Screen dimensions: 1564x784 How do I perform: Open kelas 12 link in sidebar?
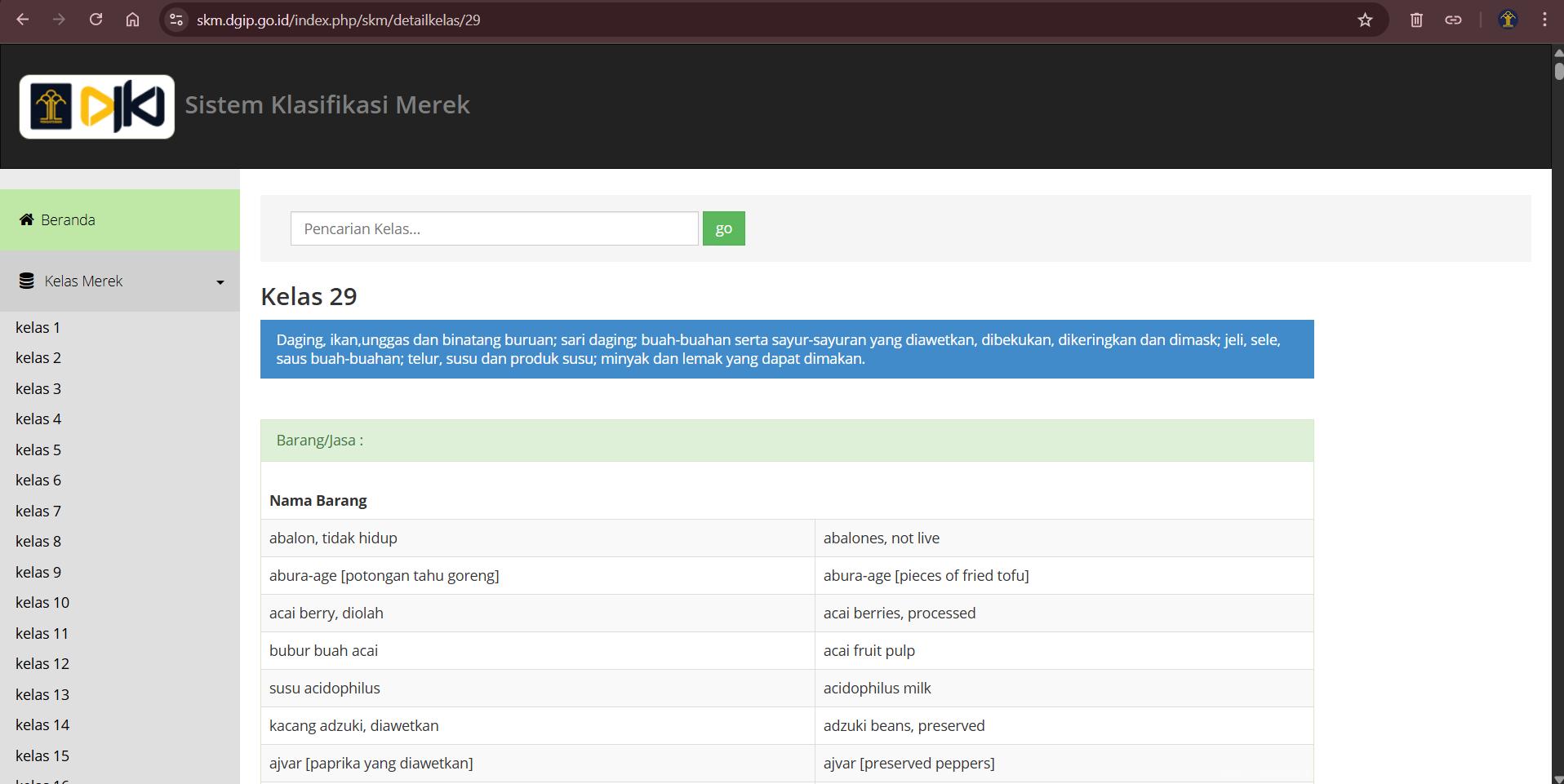pyautogui.click(x=42, y=664)
